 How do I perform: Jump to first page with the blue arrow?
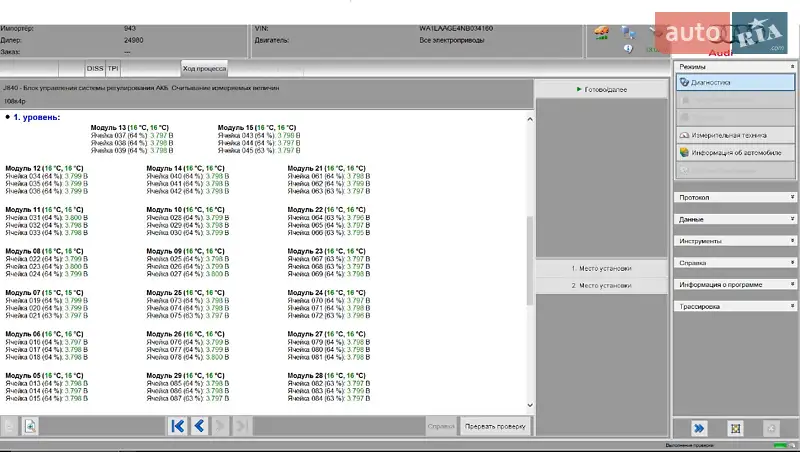coord(178,426)
